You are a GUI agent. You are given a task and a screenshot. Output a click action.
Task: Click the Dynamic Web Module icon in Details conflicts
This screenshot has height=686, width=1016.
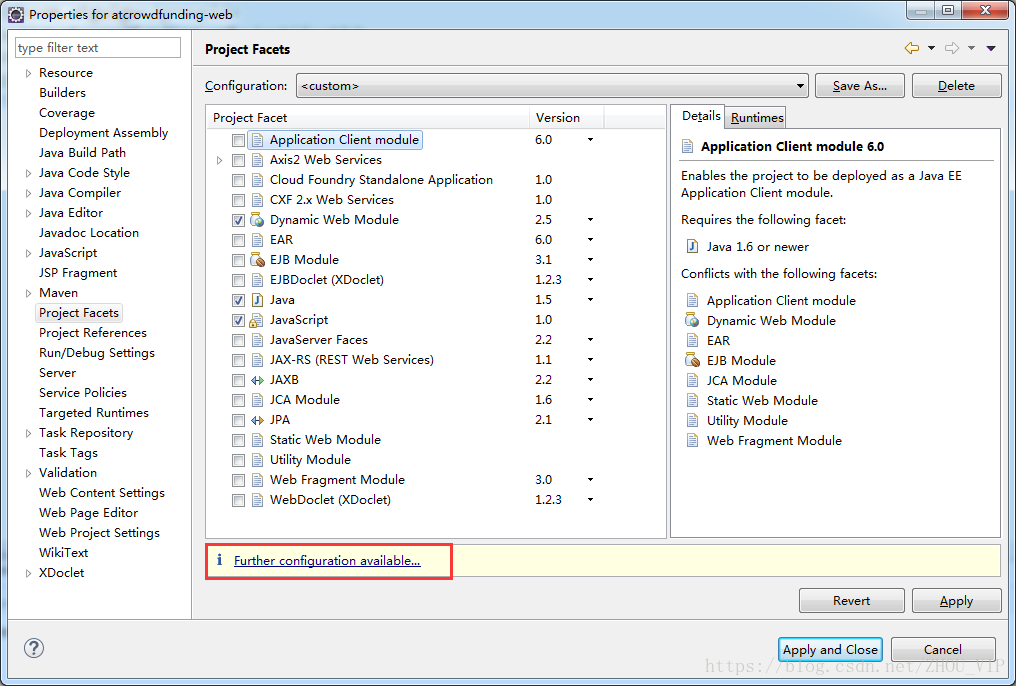(x=692, y=320)
